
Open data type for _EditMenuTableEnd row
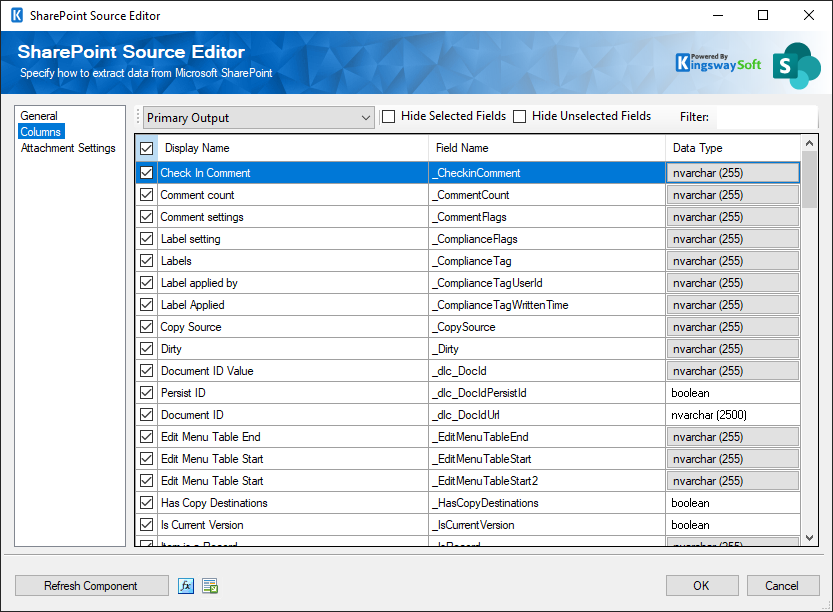733,437
